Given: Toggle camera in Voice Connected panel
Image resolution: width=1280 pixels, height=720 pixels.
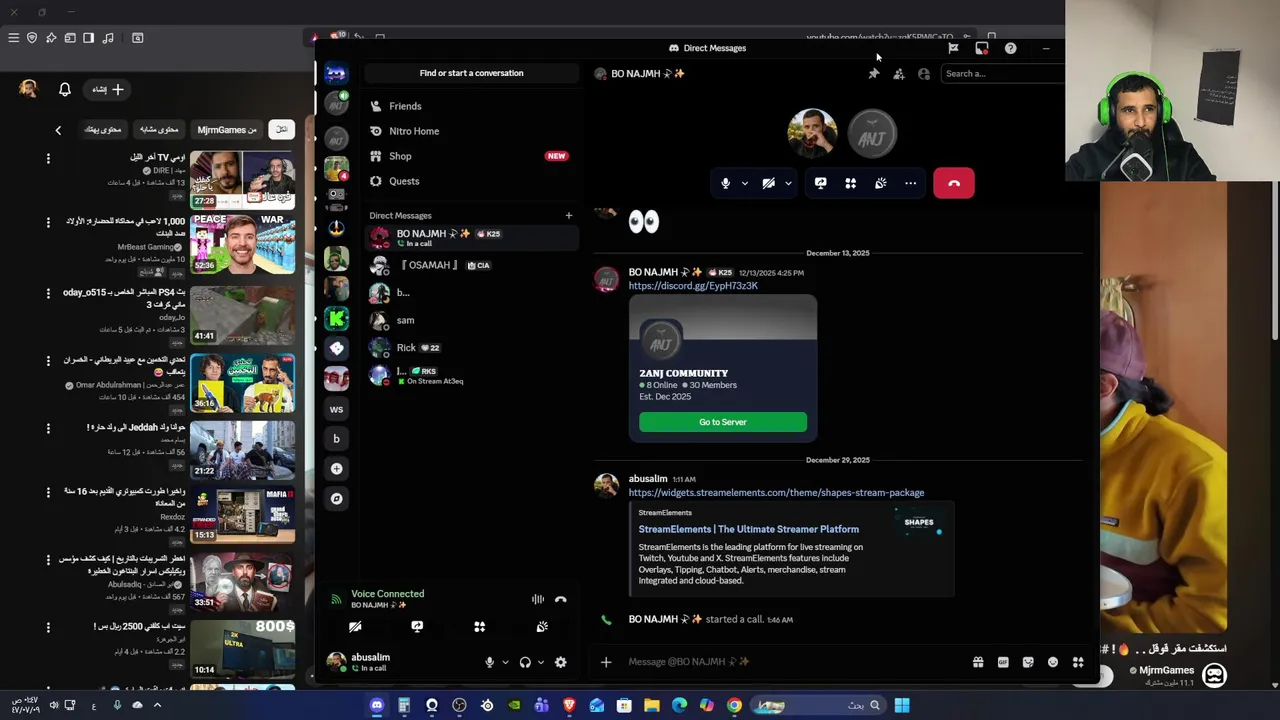Looking at the screenshot, I should pyautogui.click(x=355, y=626).
